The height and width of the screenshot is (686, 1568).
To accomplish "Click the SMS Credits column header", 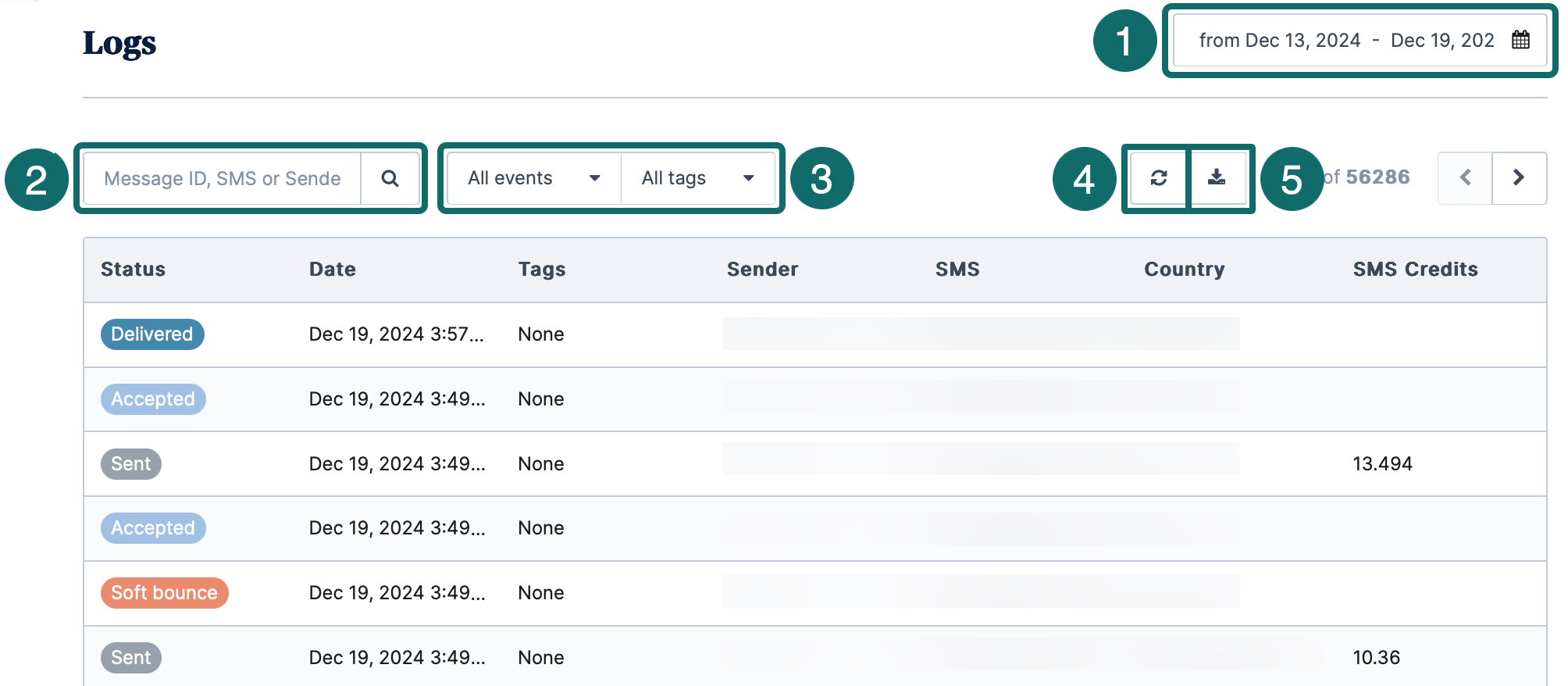I will (1415, 270).
